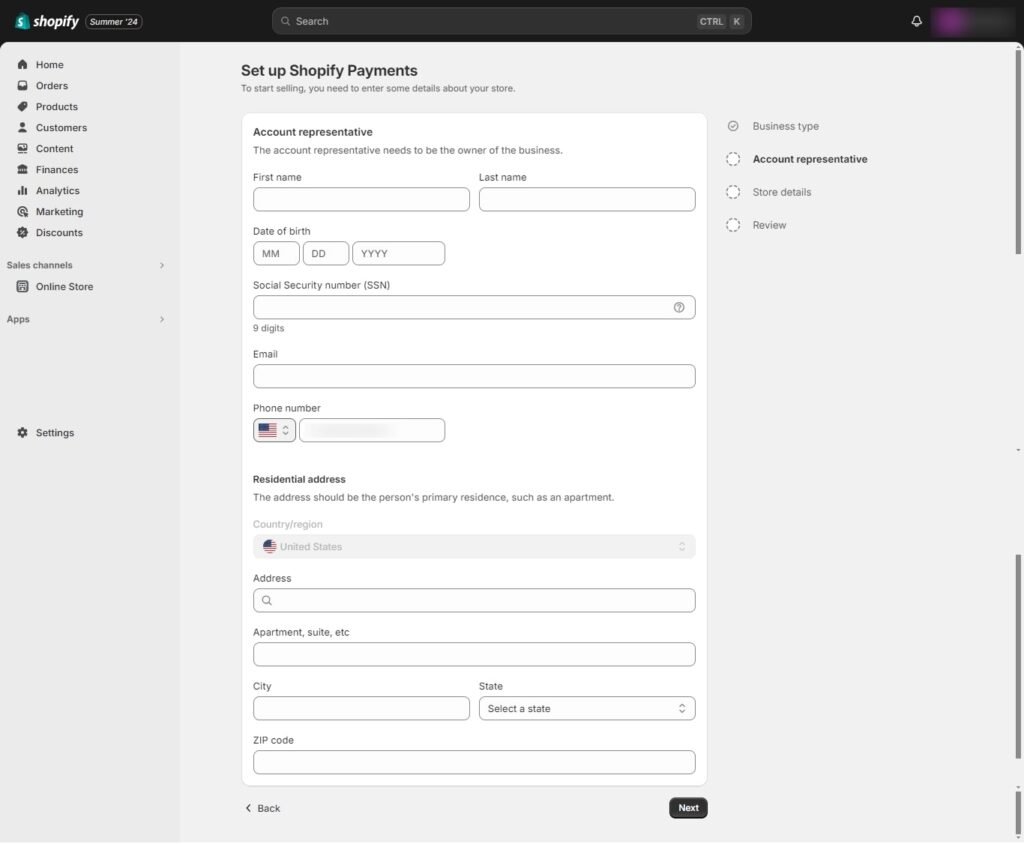The height and width of the screenshot is (844, 1024).
Task: Click the Discounts badge icon
Action: [22, 233]
